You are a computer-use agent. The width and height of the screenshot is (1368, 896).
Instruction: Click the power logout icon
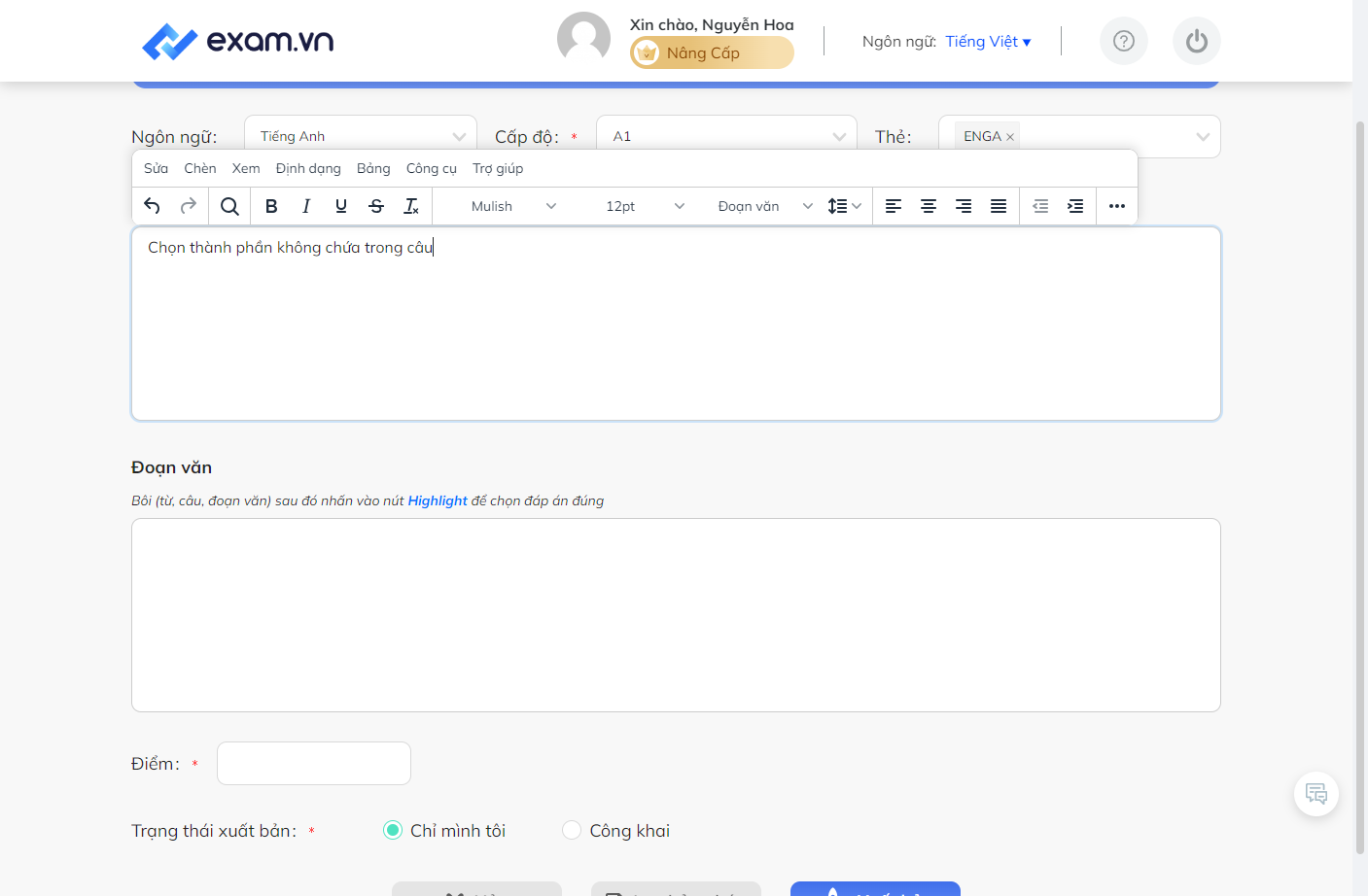coord(1197,41)
